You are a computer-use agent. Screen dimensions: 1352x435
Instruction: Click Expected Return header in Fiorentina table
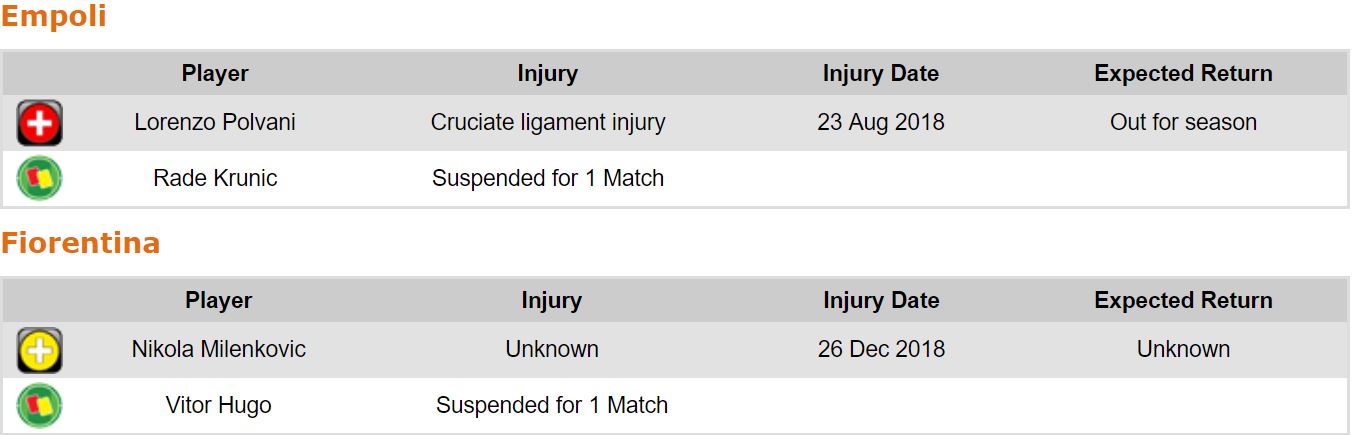coord(1183,300)
